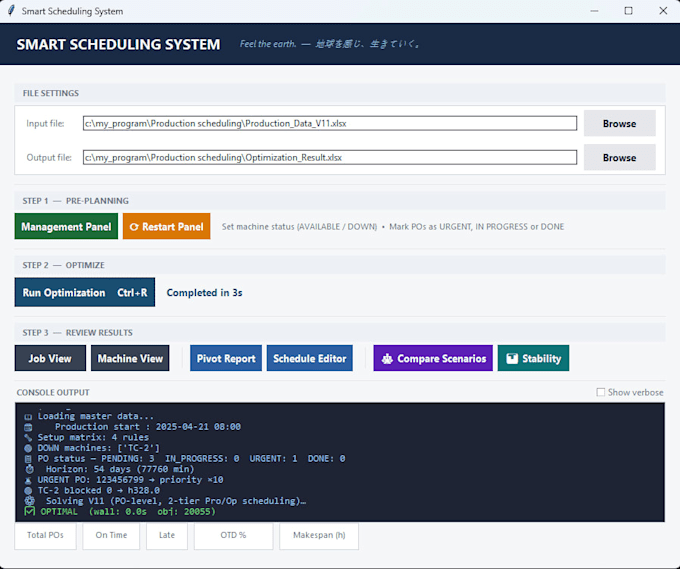Launch the Schedule Editor

click(x=310, y=358)
